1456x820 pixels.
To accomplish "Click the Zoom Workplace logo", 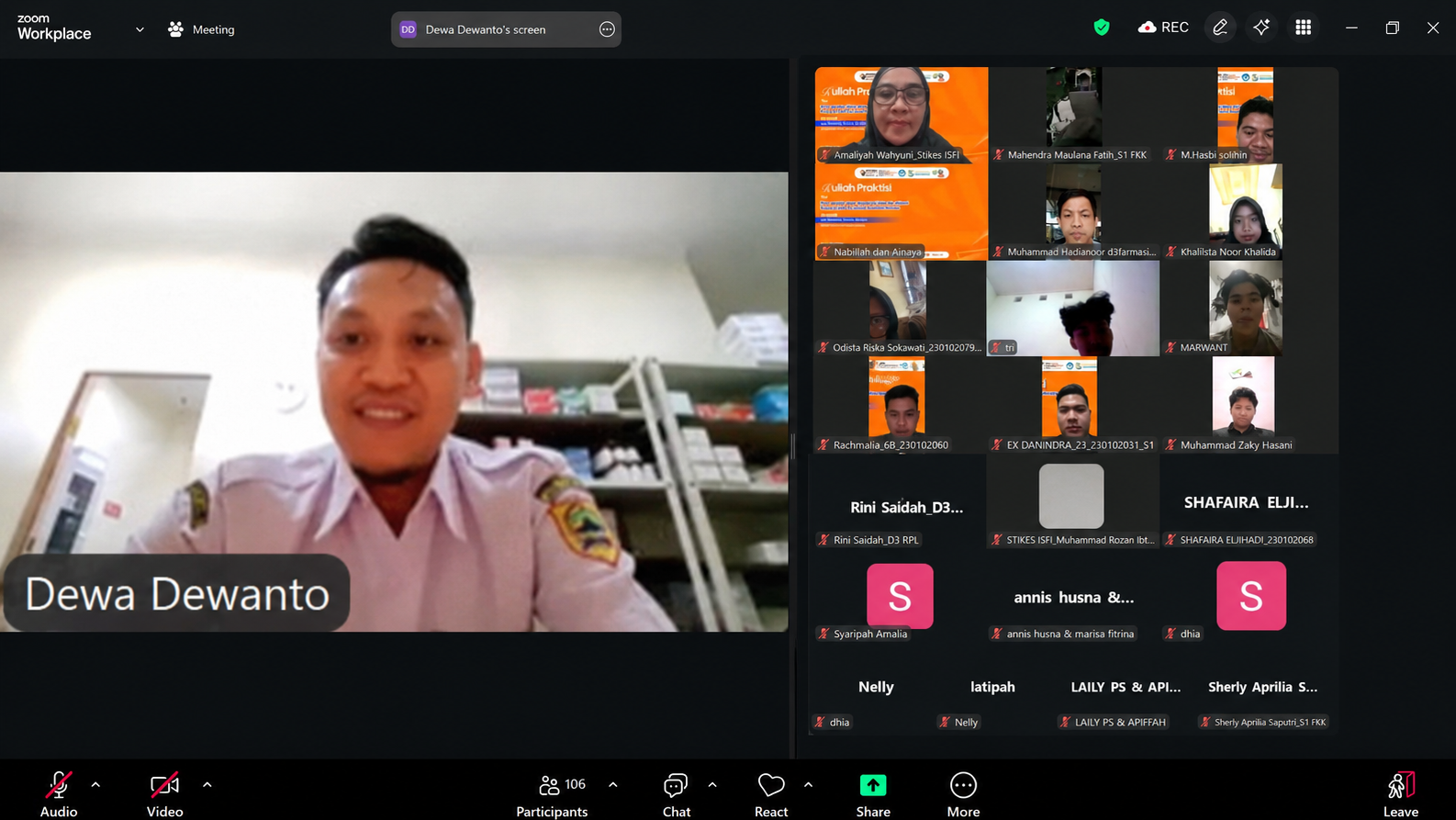I will coord(54,28).
